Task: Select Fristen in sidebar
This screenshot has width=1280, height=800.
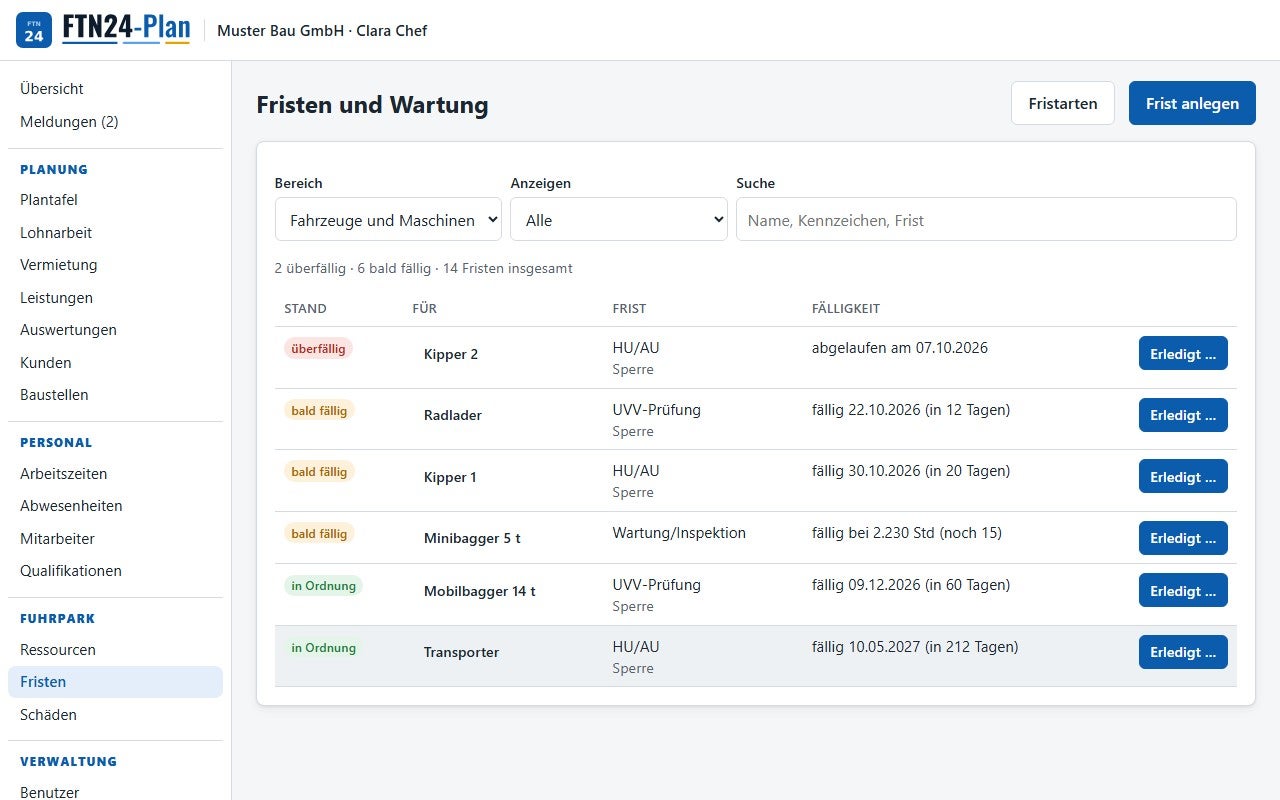Action: click(115, 682)
